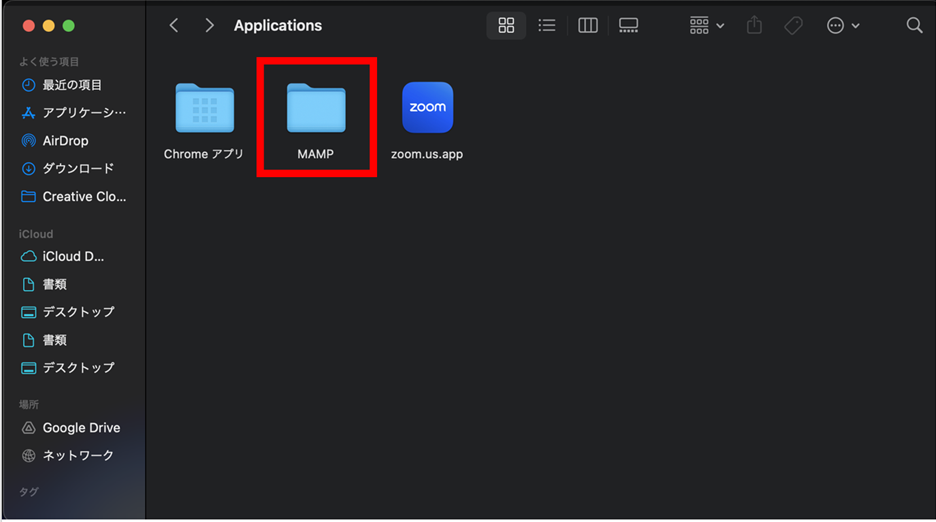Open Google Drive in the sidebar
The height and width of the screenshot is (522, 936).
click(81, 428)
